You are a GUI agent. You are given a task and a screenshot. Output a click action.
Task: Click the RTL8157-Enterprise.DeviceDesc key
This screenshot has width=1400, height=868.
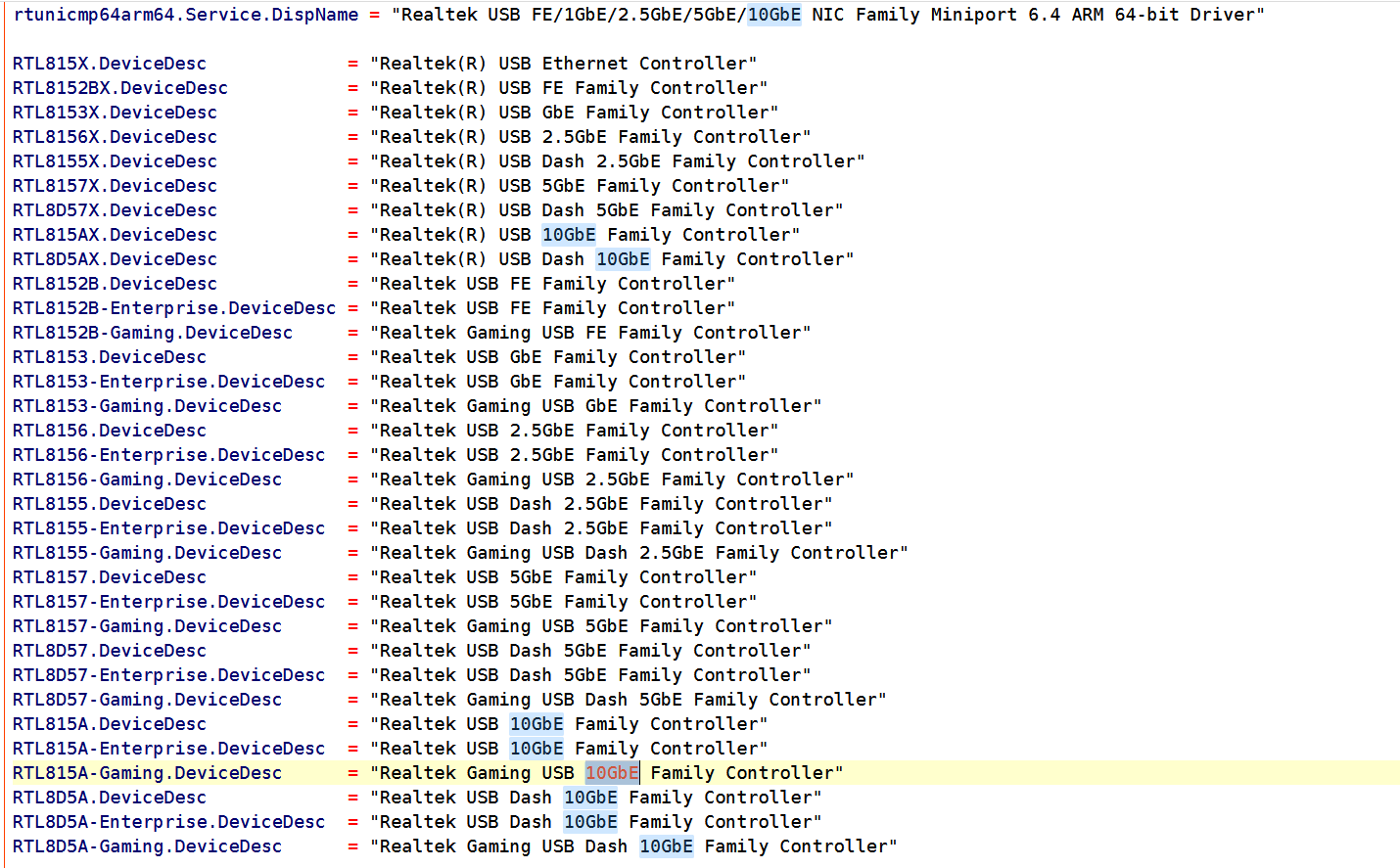(169, 602)
